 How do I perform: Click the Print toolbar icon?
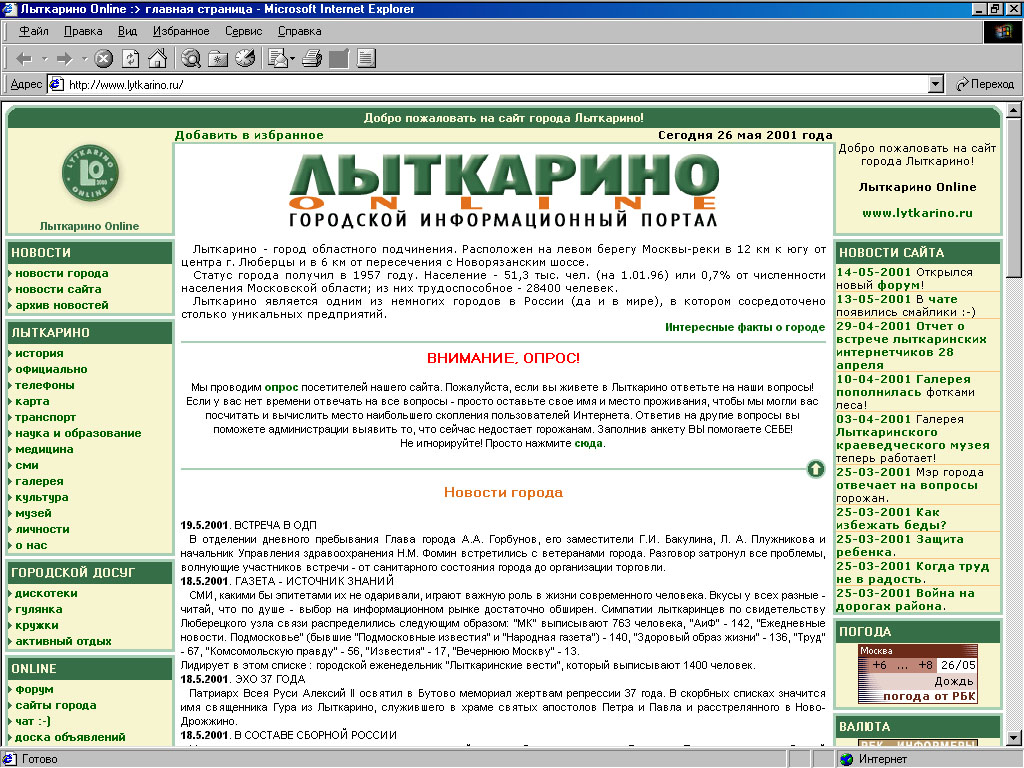tap(312, 59)
